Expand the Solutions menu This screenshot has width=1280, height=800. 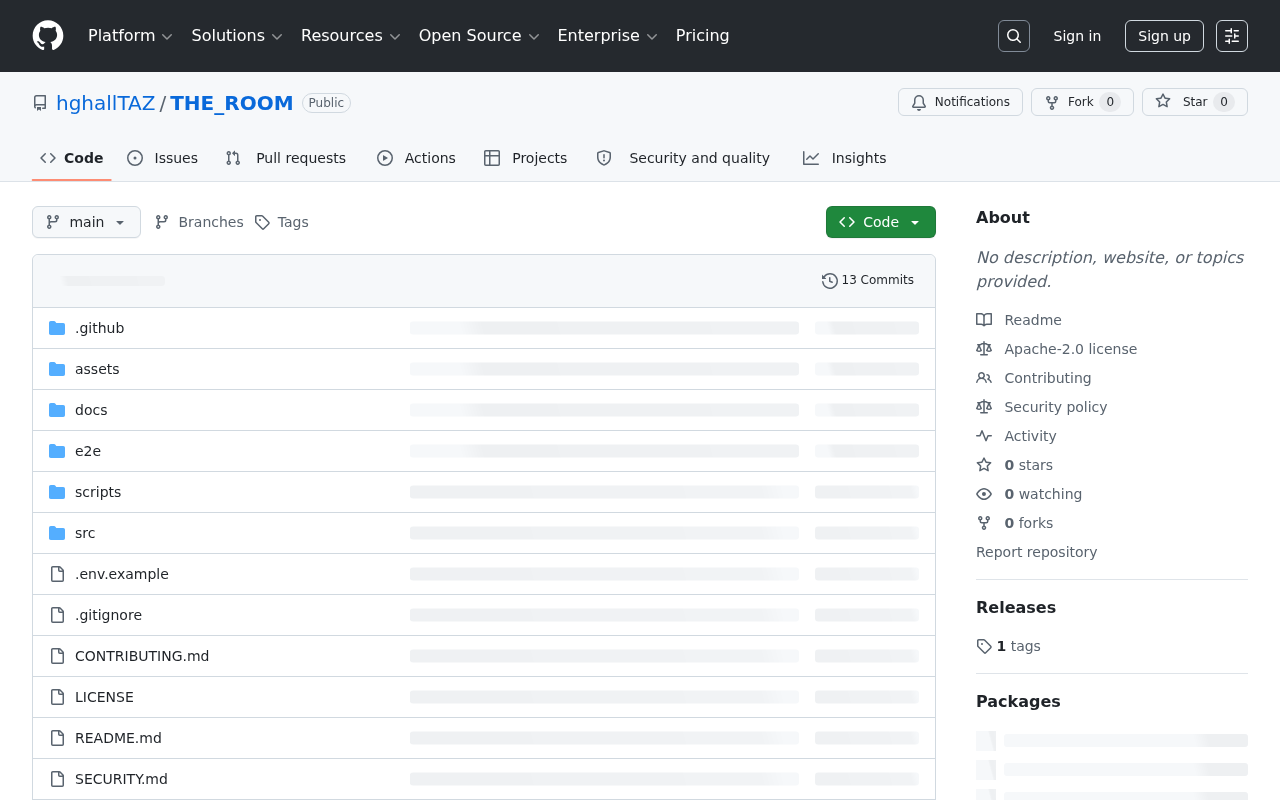[x=236, y=36]
